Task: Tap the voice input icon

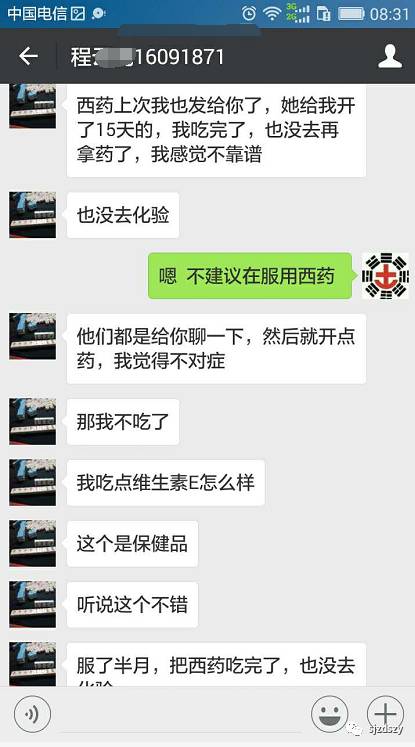Action: point(32,713)
